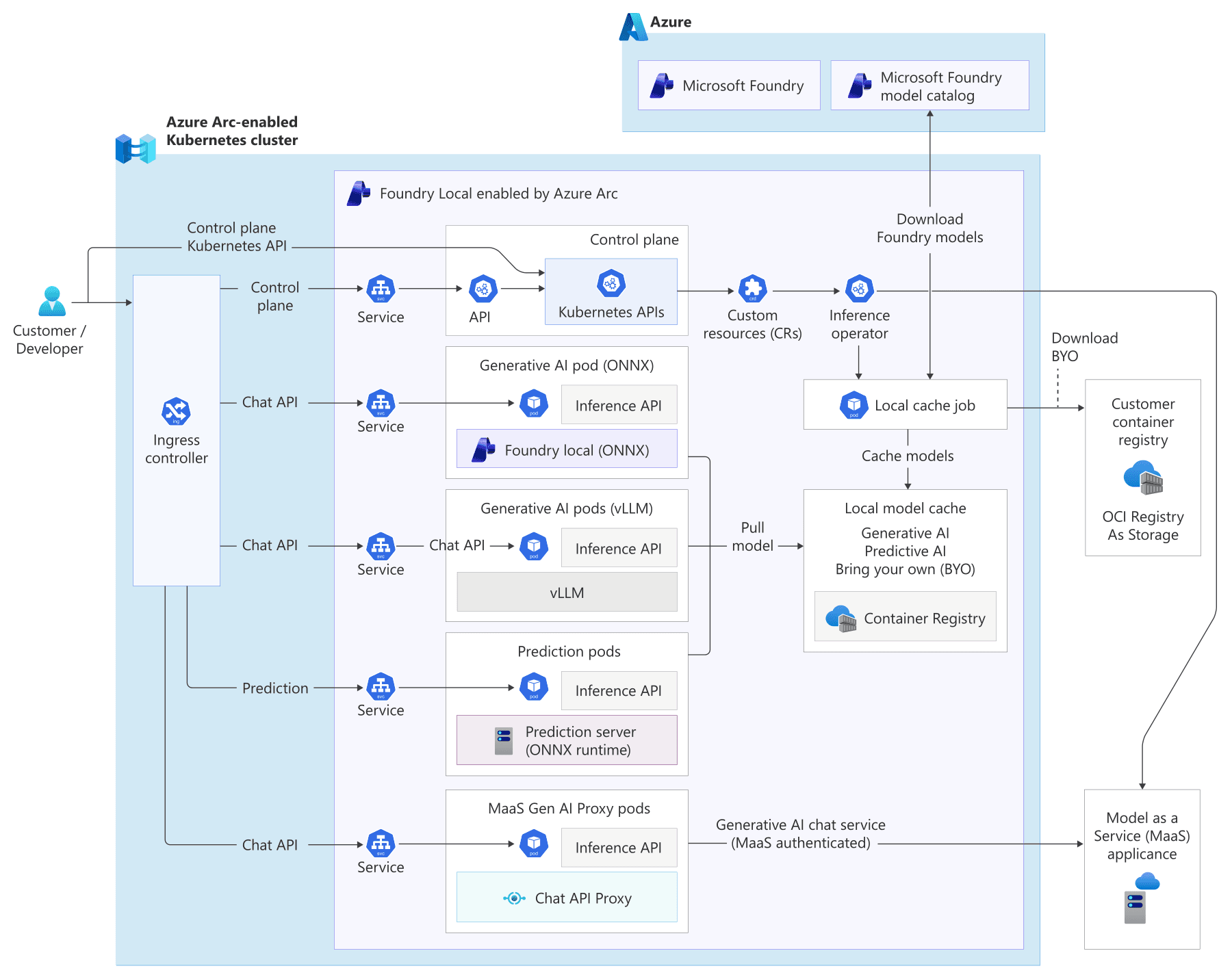Viewport: 1232px width, 977px height.
Task: Click 'MaaS Gen AI Proxy pods' title
Action: click(569, 808)
